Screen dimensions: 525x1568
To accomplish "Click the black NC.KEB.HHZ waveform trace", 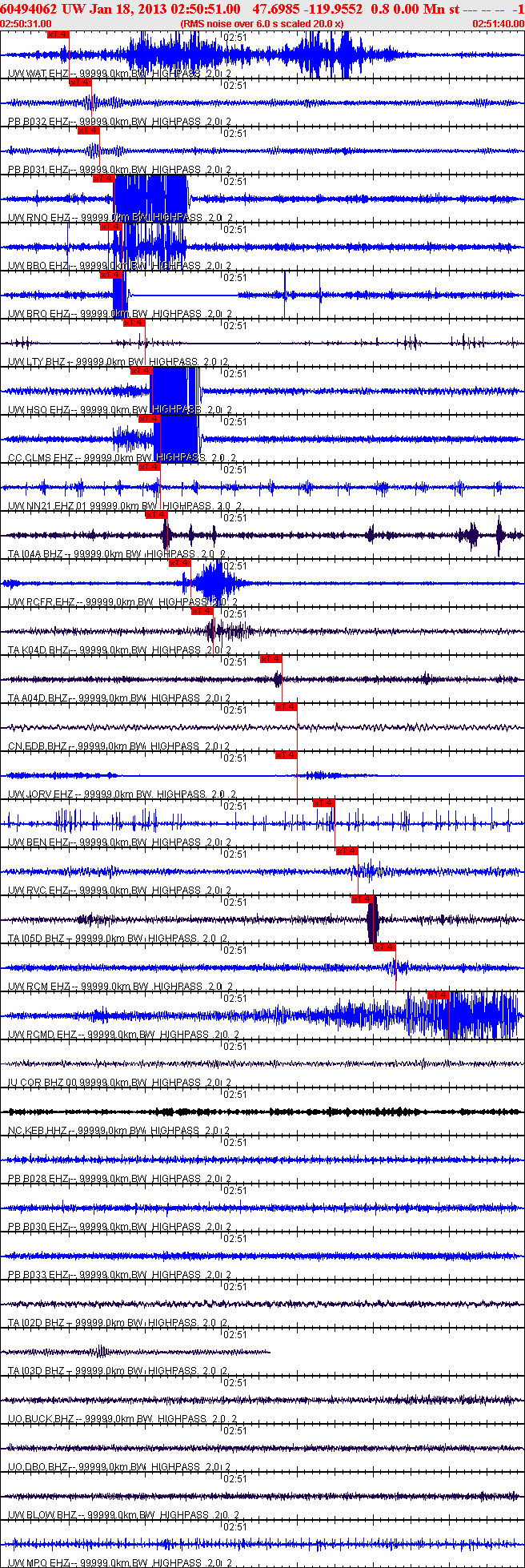I will click(x=262, y=1112).
